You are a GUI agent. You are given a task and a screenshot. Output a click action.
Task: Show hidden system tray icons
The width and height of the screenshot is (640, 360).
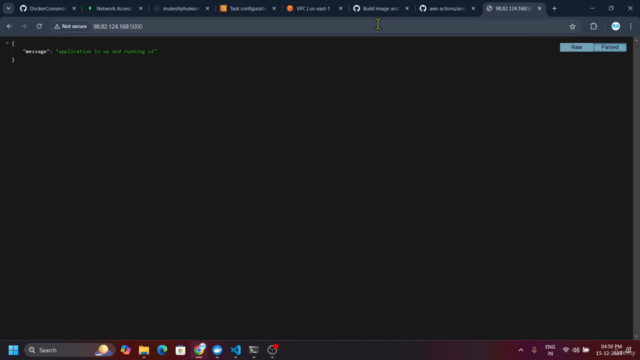coord(521,350)
